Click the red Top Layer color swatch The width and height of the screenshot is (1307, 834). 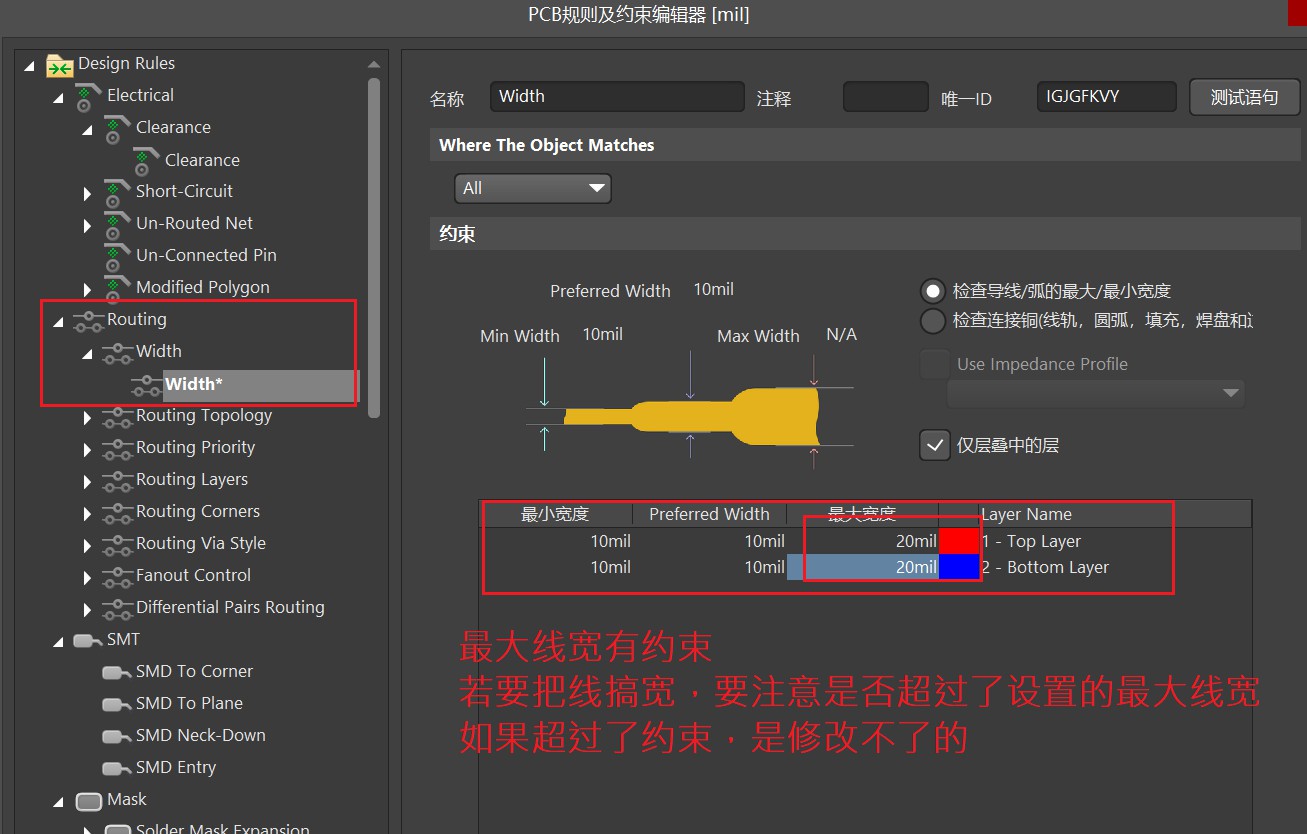pos(957,541)
